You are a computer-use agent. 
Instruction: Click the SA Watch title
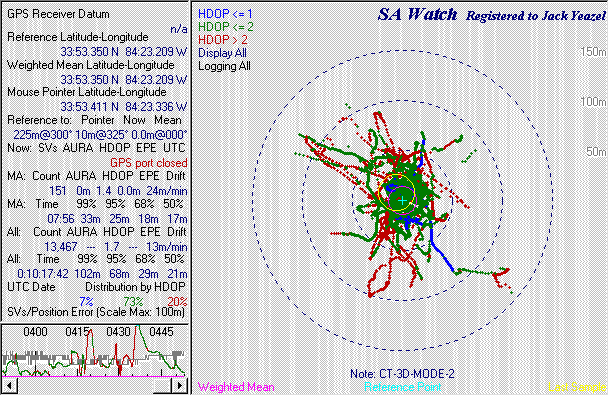coord(417,15)
